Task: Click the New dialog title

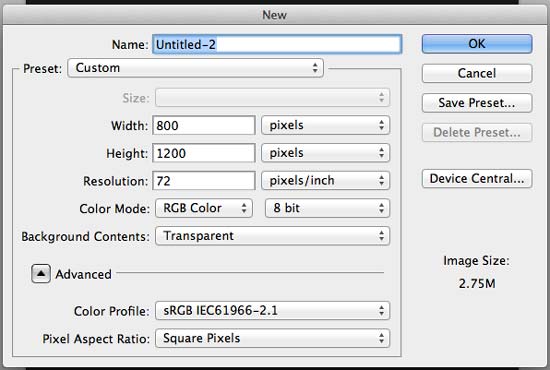Action: [275, 15]
